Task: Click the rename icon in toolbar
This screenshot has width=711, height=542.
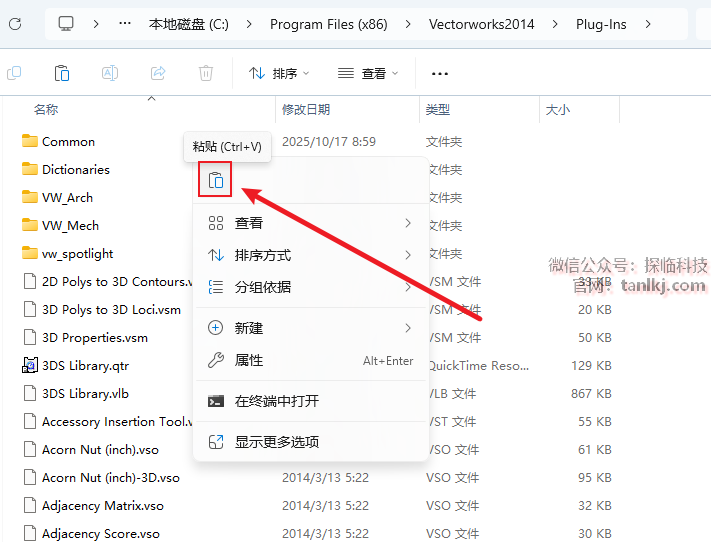Action: tap(110, 73)
